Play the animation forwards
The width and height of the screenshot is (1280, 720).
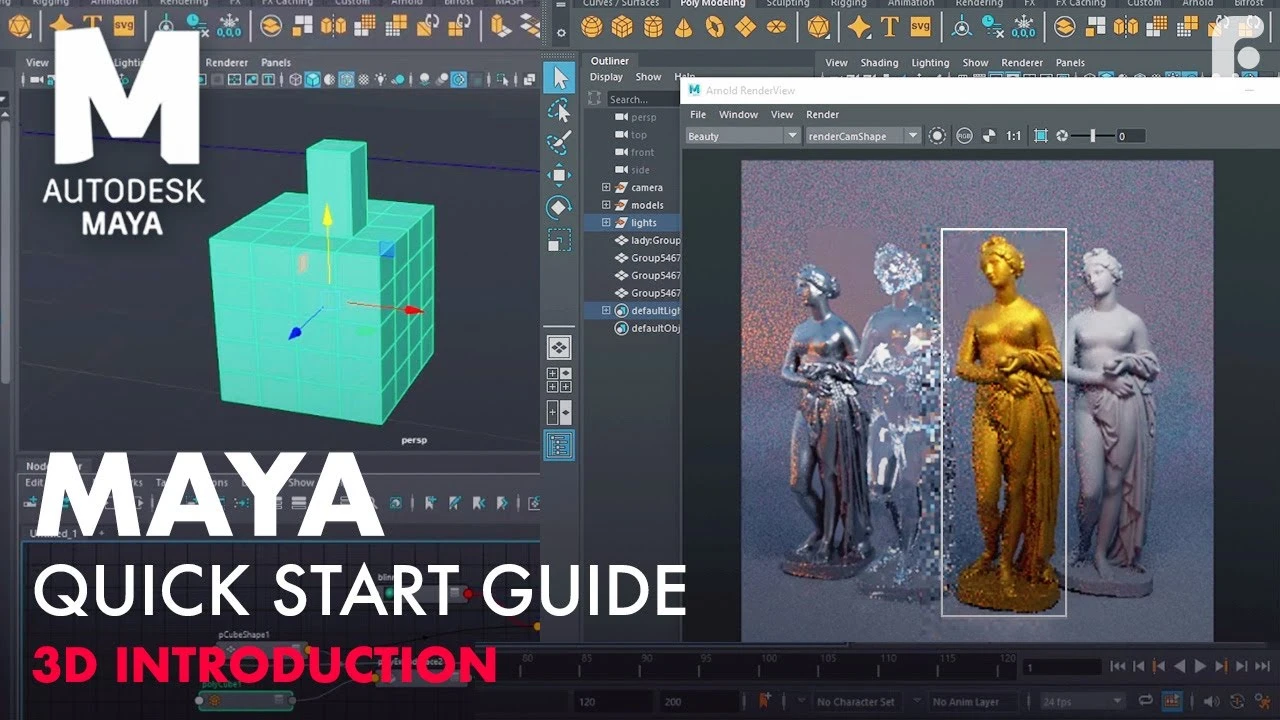pyautogui.click(x=1200, y=666)
